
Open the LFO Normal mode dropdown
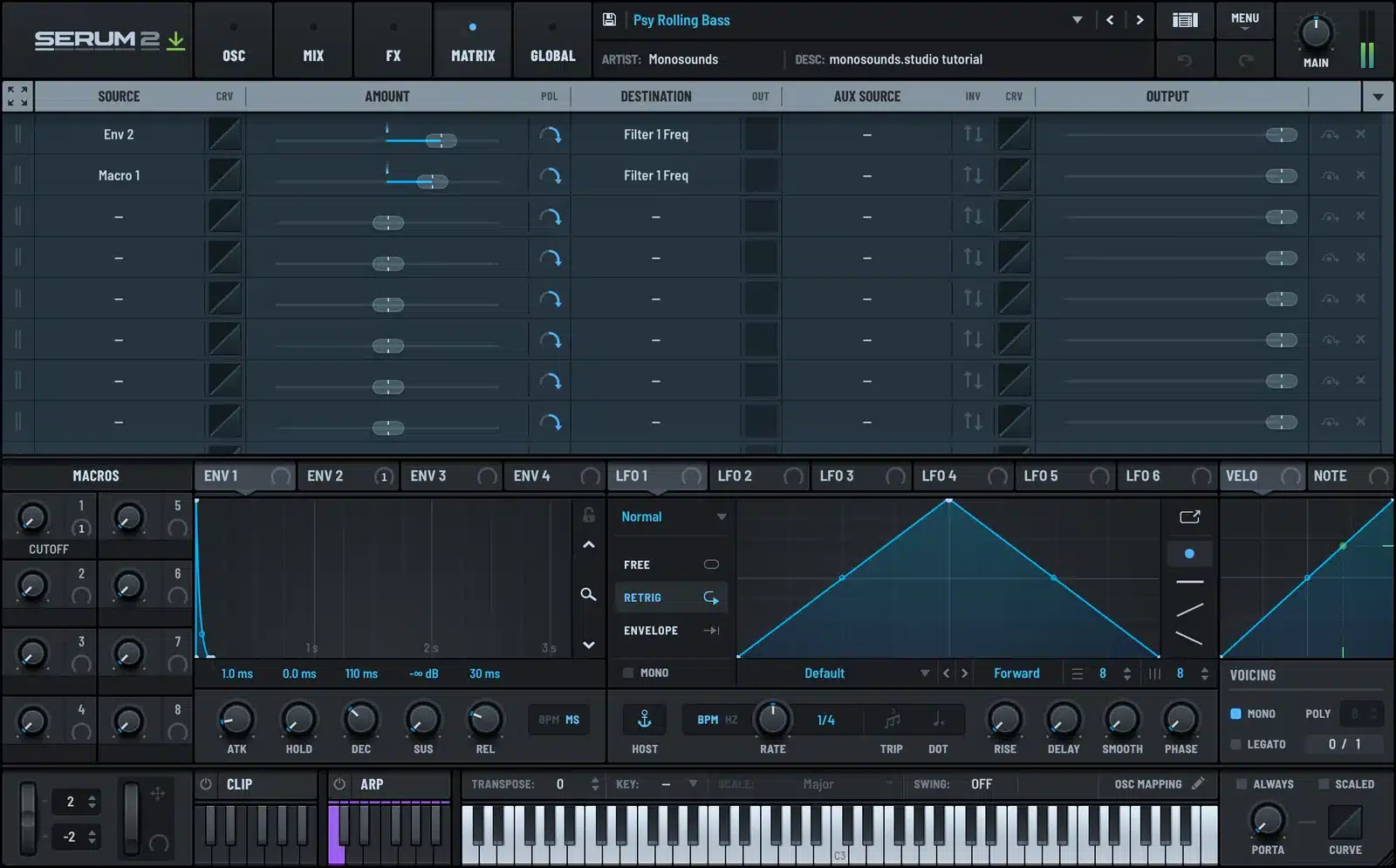pyautogui.click(x=673, y=516)
